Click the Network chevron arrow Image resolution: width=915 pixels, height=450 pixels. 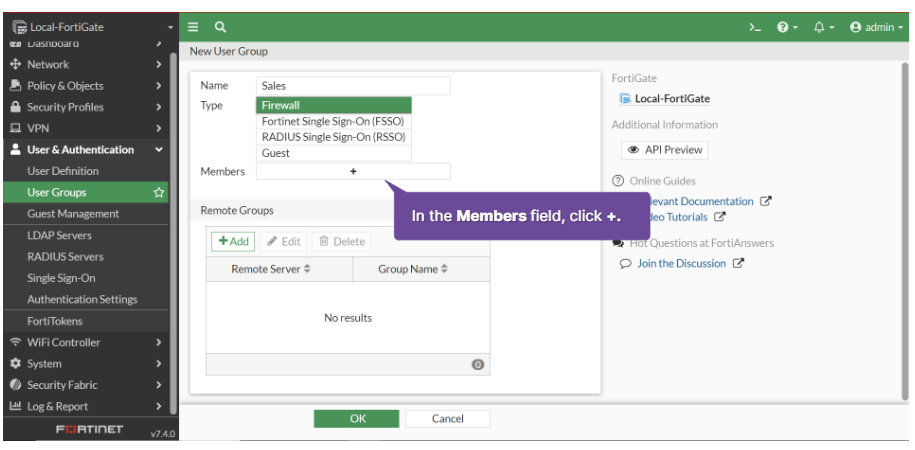(159, 64)
